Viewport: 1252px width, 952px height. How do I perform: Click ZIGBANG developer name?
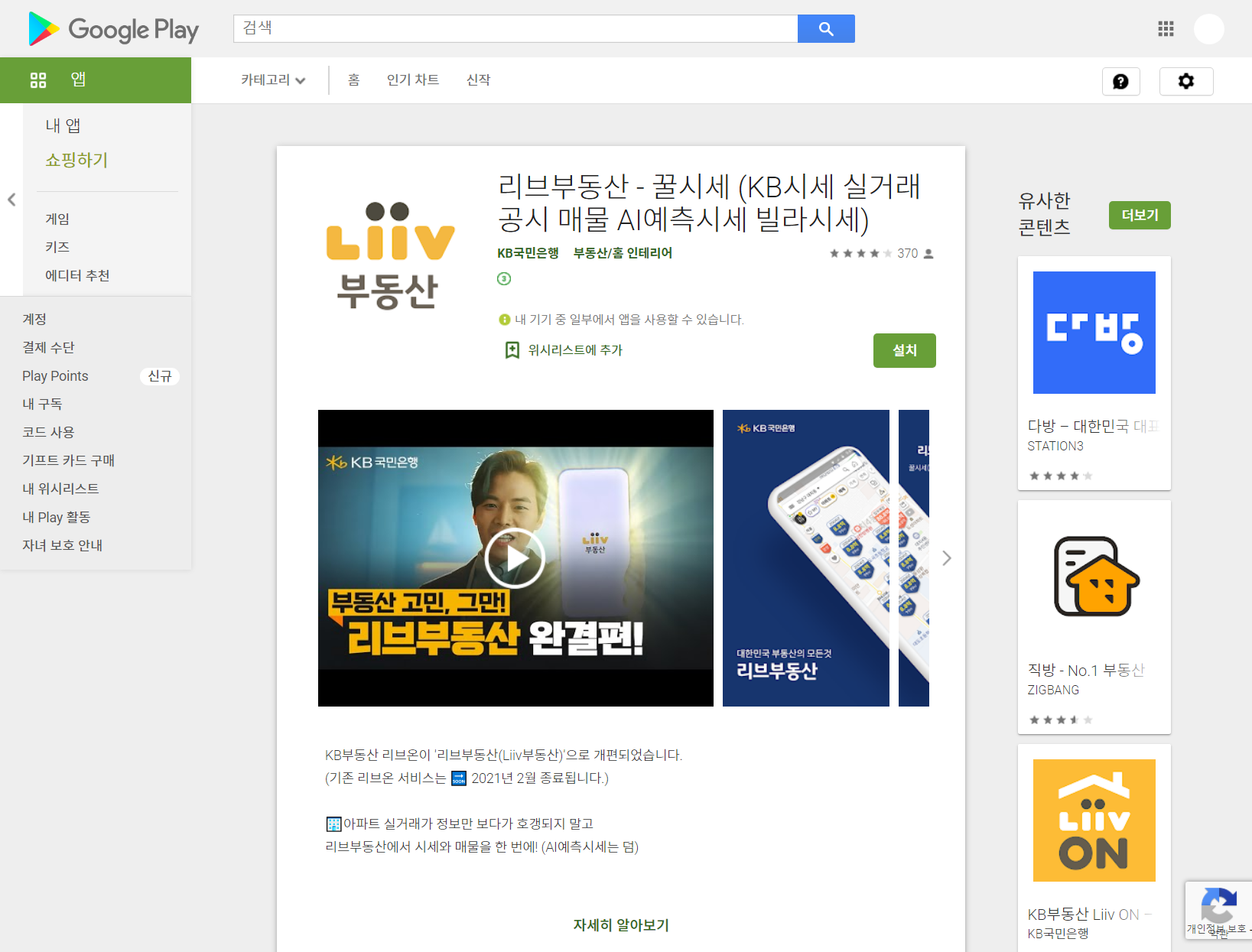click(1053, 690)
